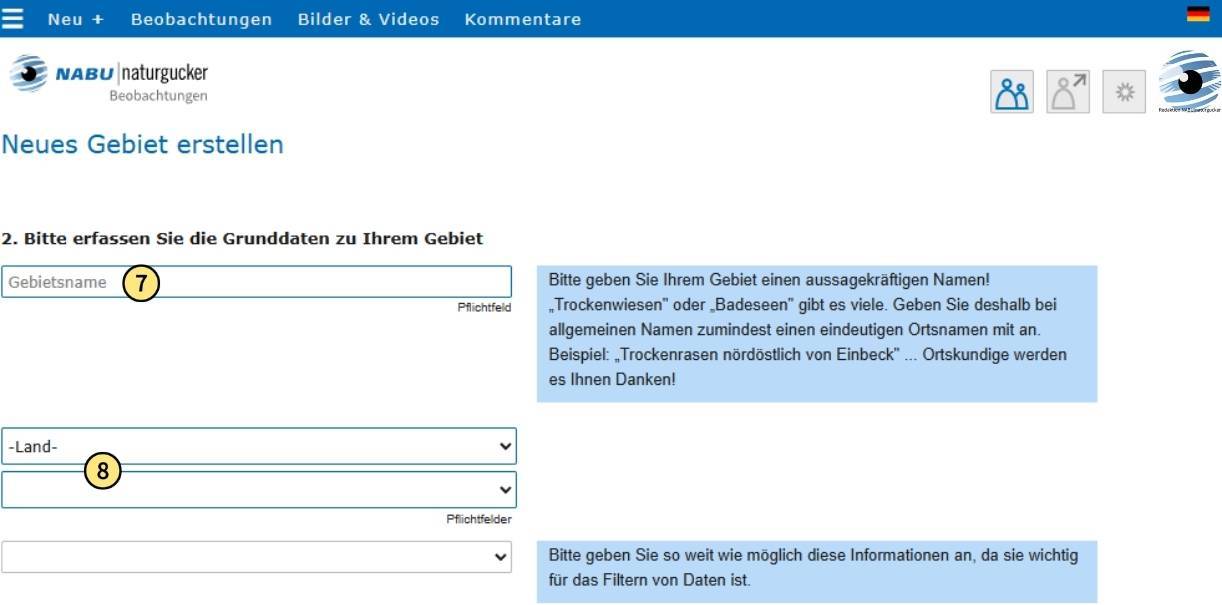Open the Kommentare menu item

coord(522,19)
